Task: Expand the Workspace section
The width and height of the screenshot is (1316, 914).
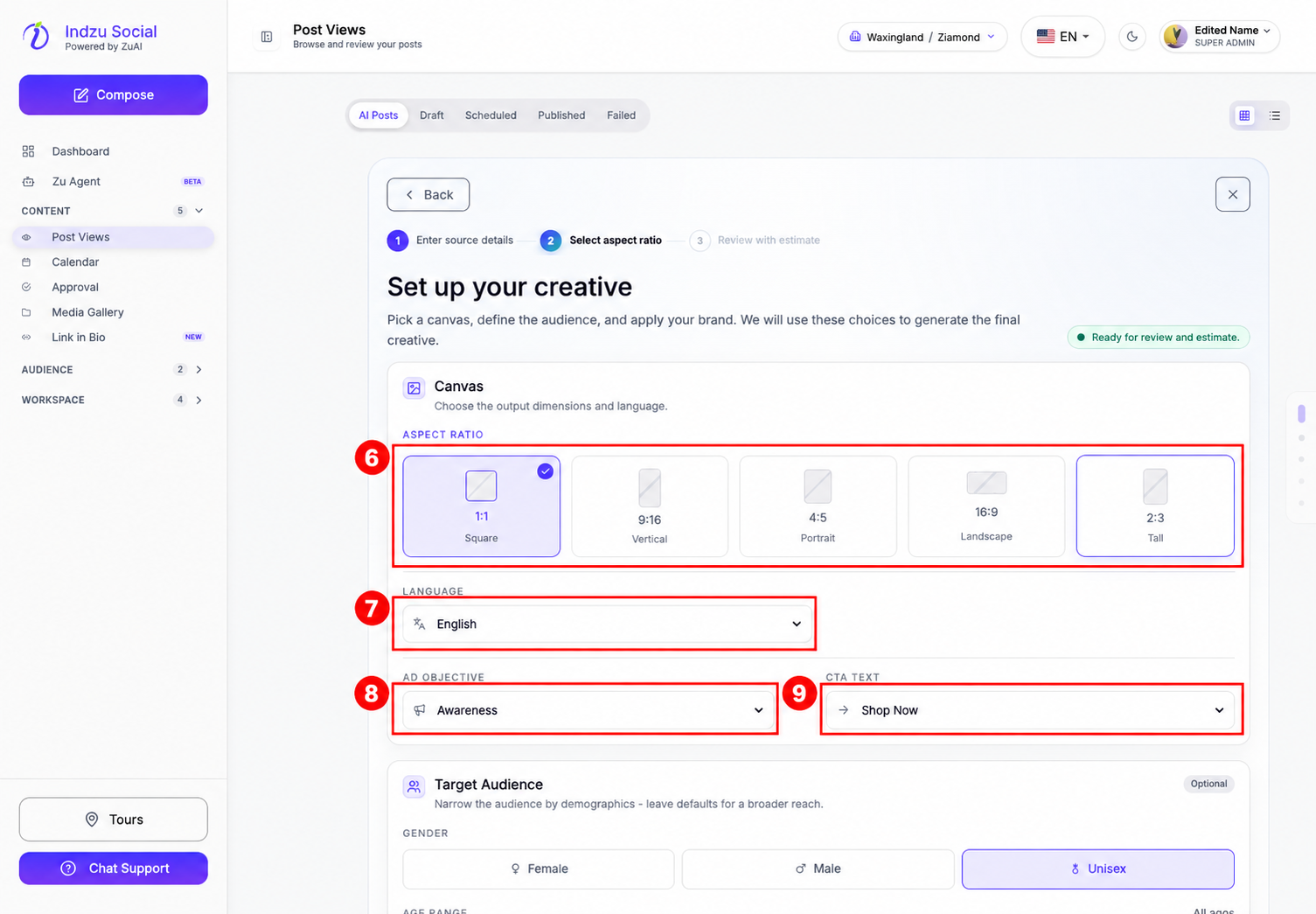Action: click(199, 400)
